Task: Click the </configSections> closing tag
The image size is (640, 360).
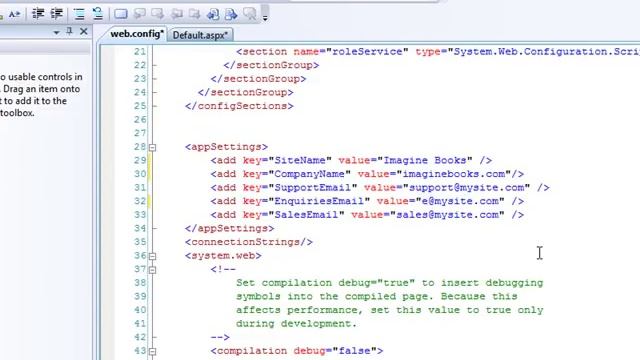Action: point(239,106)
